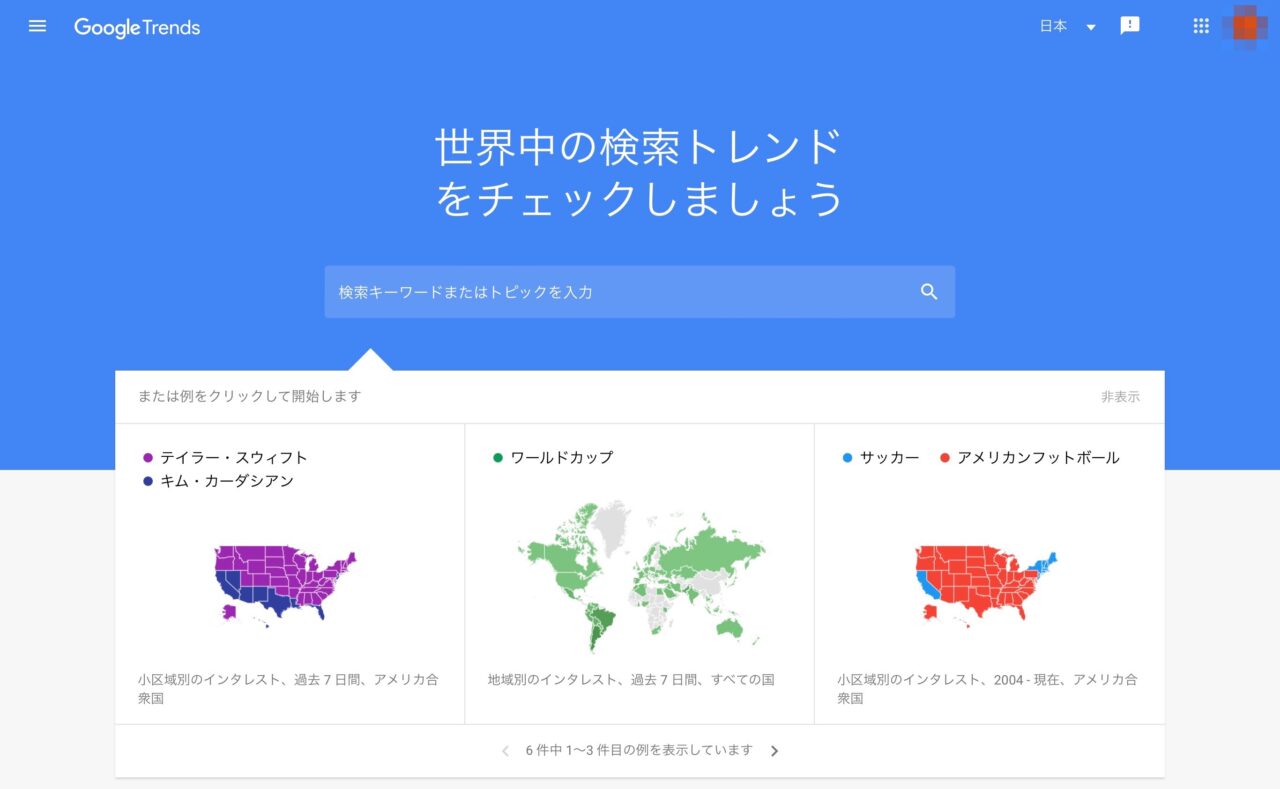Select the ワールドカップ legend dot

click(x=496, y=457)
